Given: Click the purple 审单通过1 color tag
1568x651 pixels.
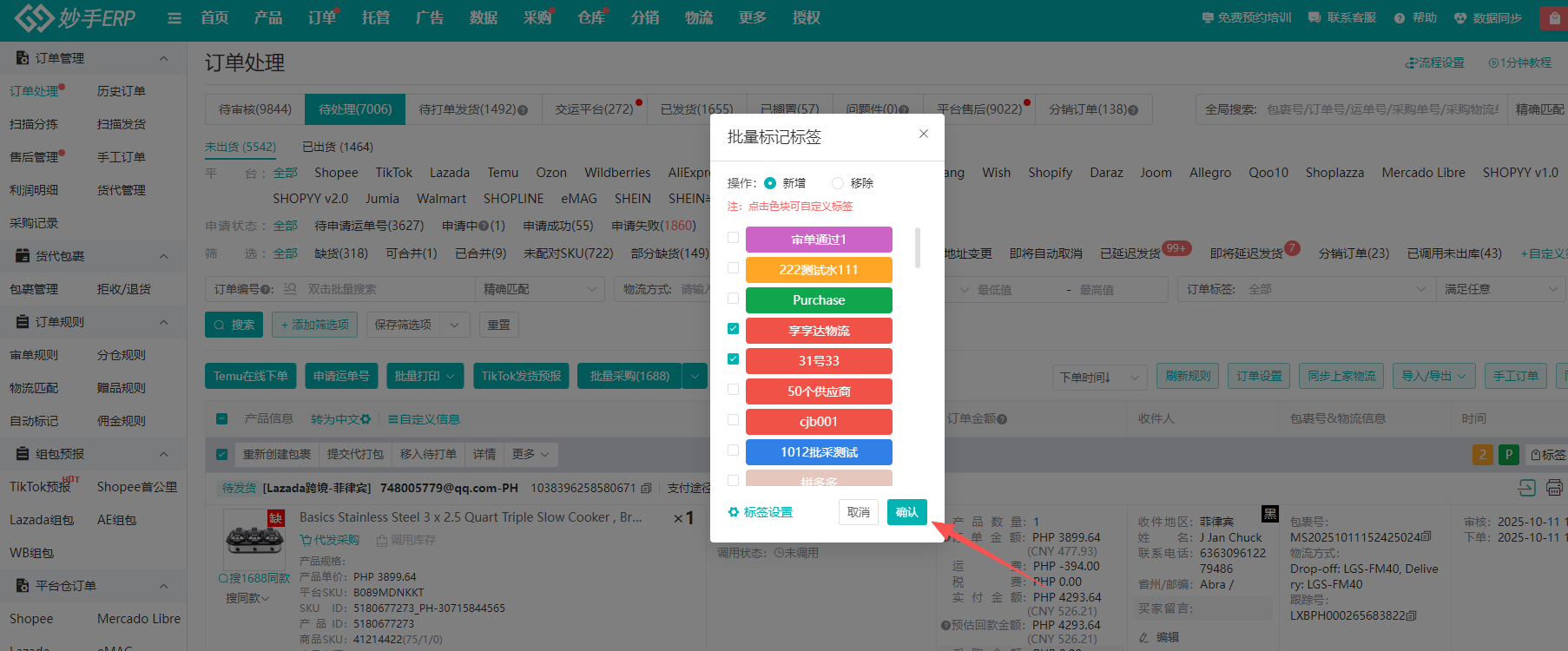Looking at the screenshot, I should pos(819,240).
